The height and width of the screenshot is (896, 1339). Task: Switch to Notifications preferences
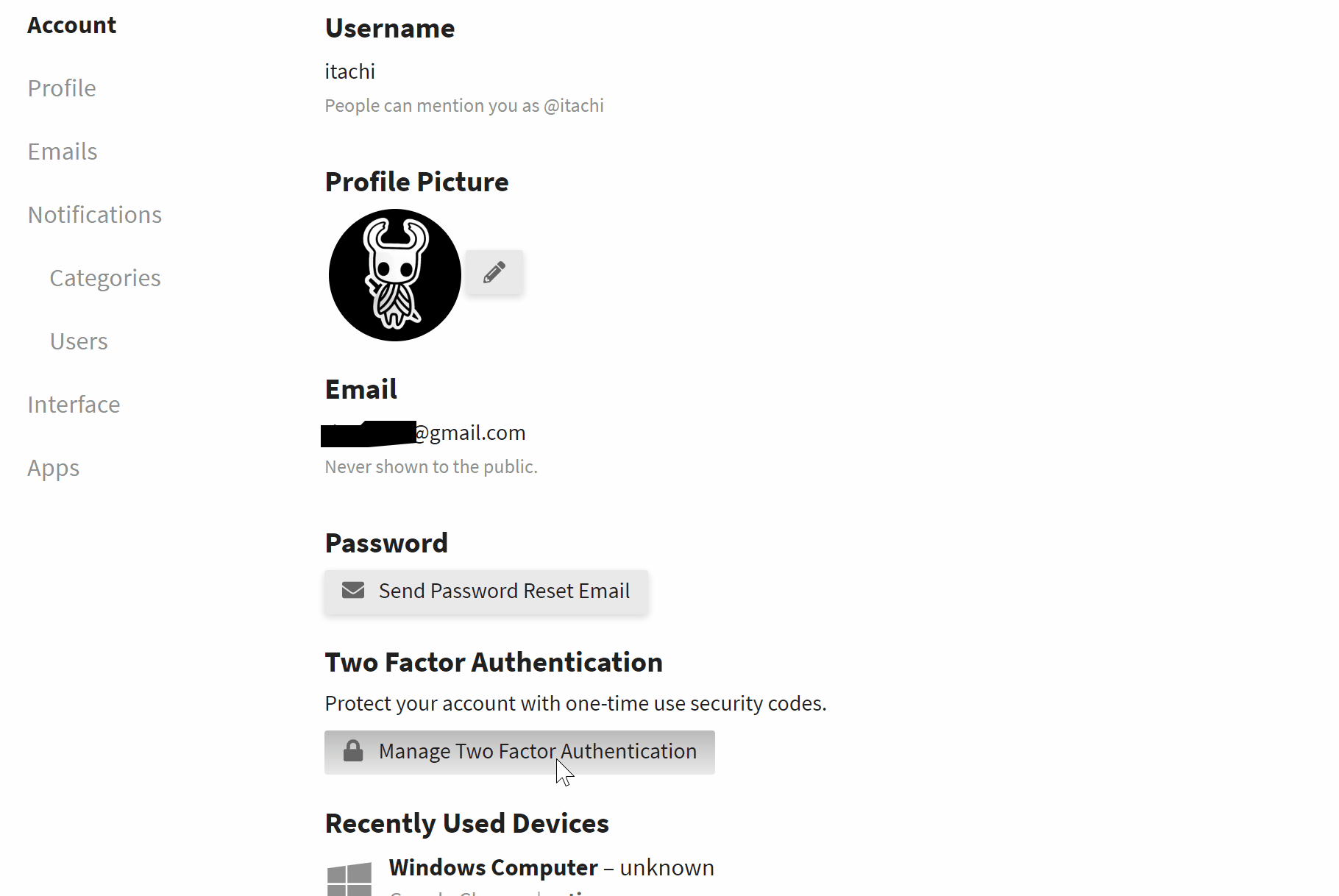coord(95,215)
